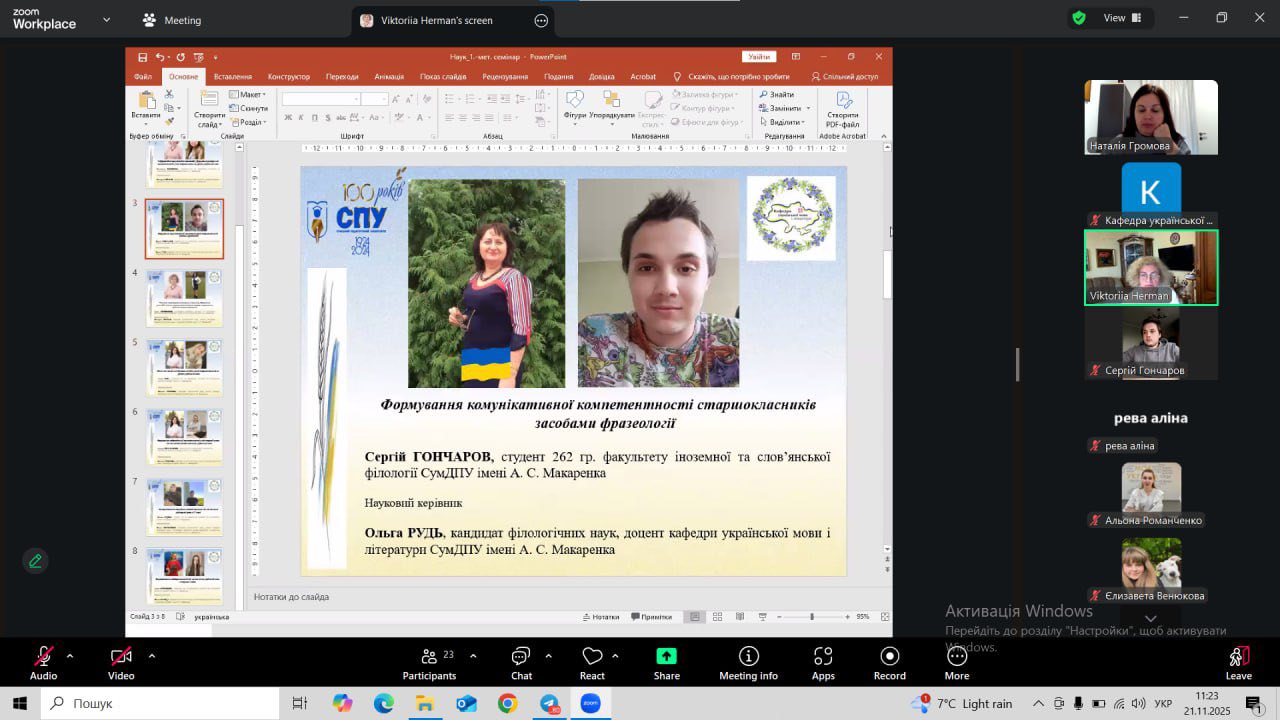The height and width of the screenshot is (720, 1280).
Task: Expand video options arrow next to Video
Action: tap(152, 656)
